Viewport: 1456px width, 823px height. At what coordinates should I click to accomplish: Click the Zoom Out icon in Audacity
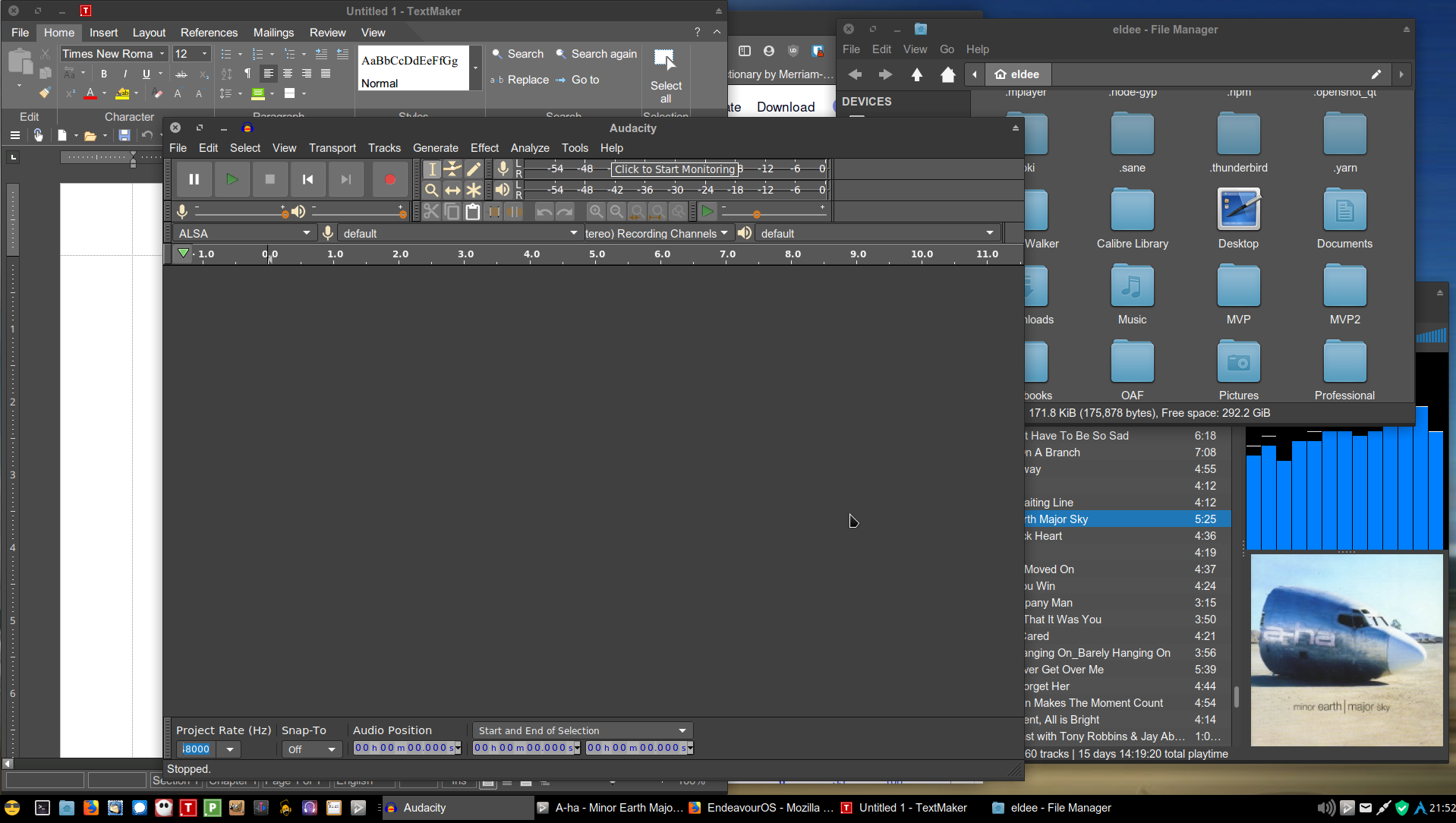(616, 212)
